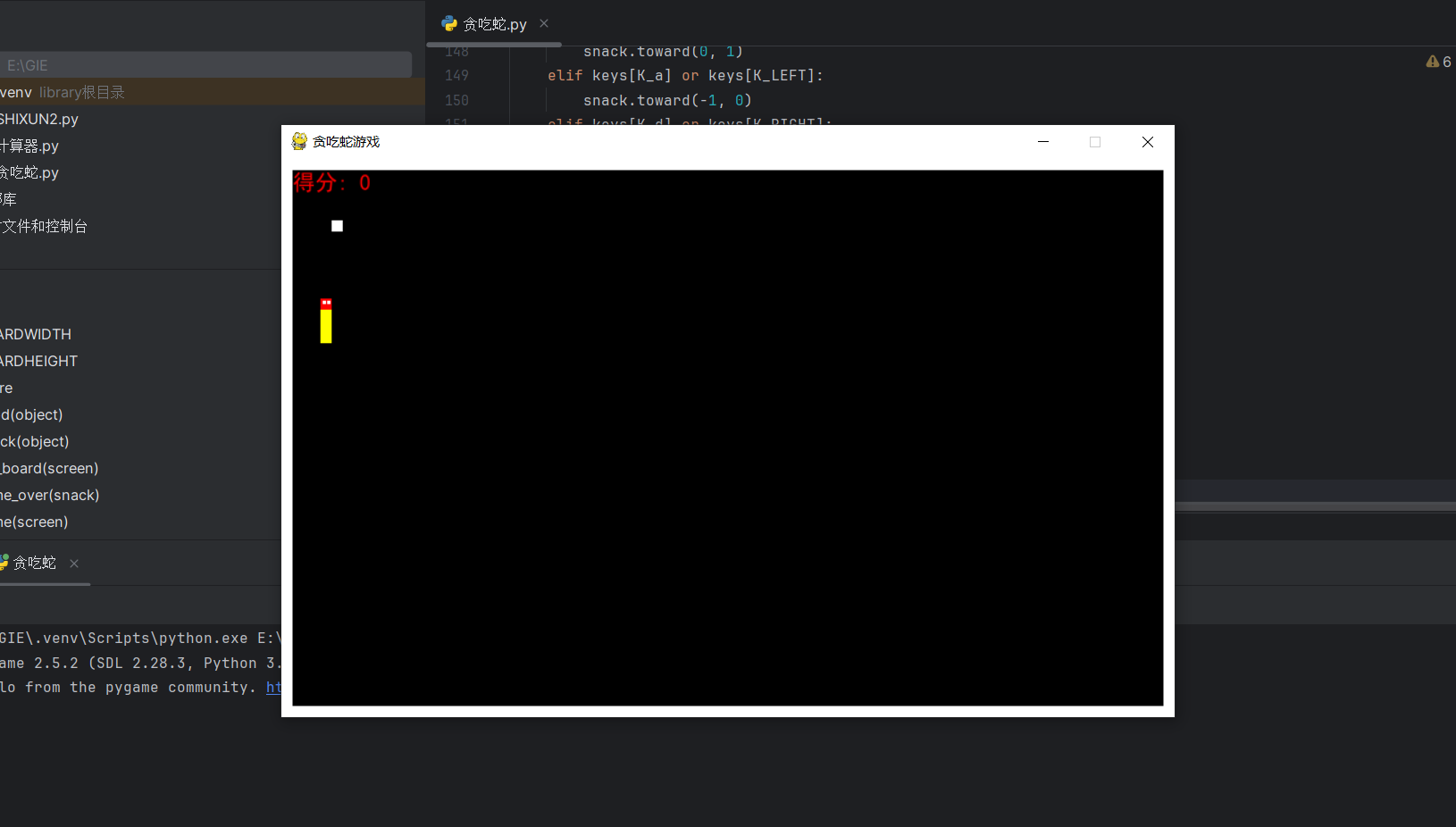The image size is (1456, 827).
Task: Select board(screen) in the structure panel
Action: (49, 468)
